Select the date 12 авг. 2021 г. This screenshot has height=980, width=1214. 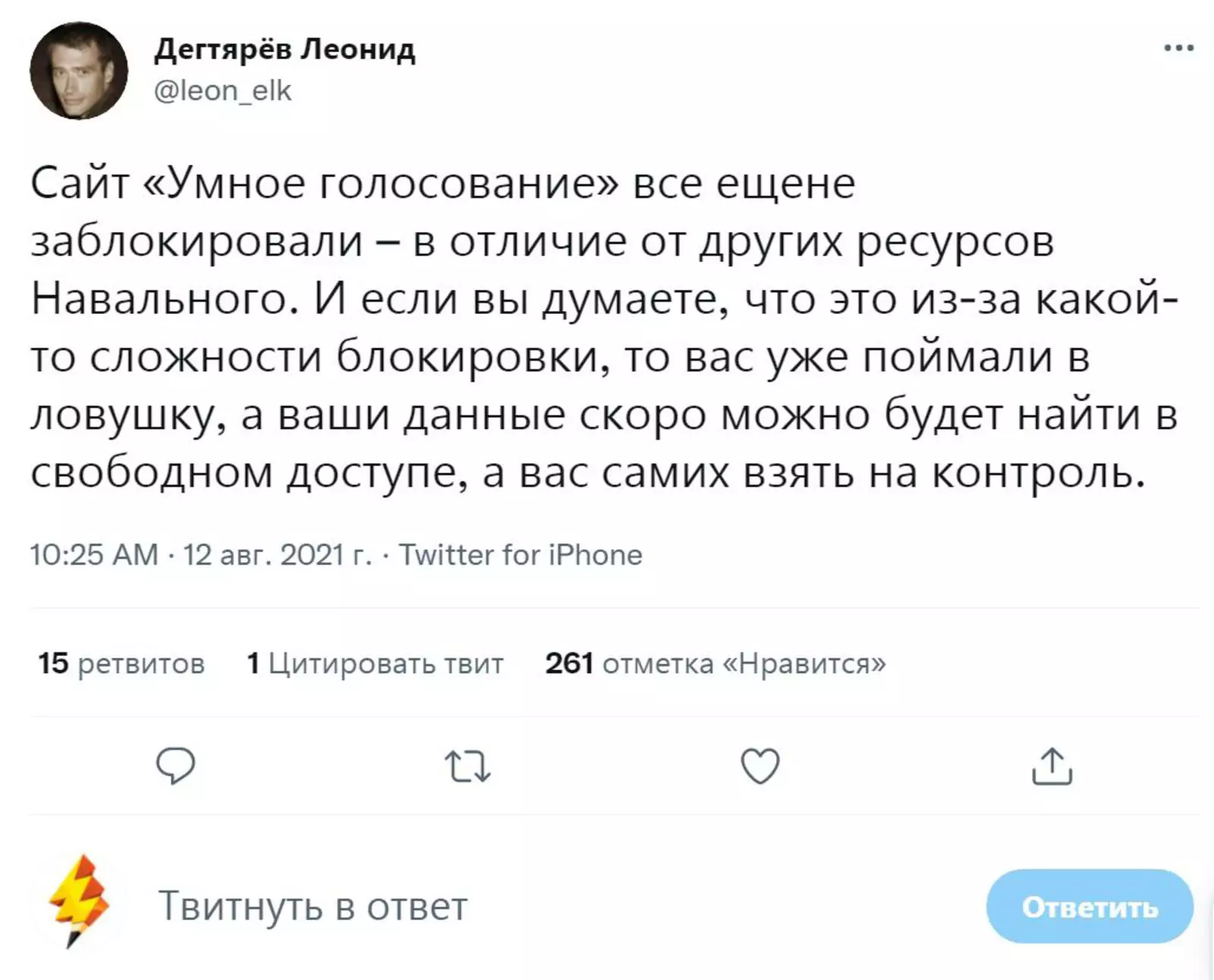point(277,555)
